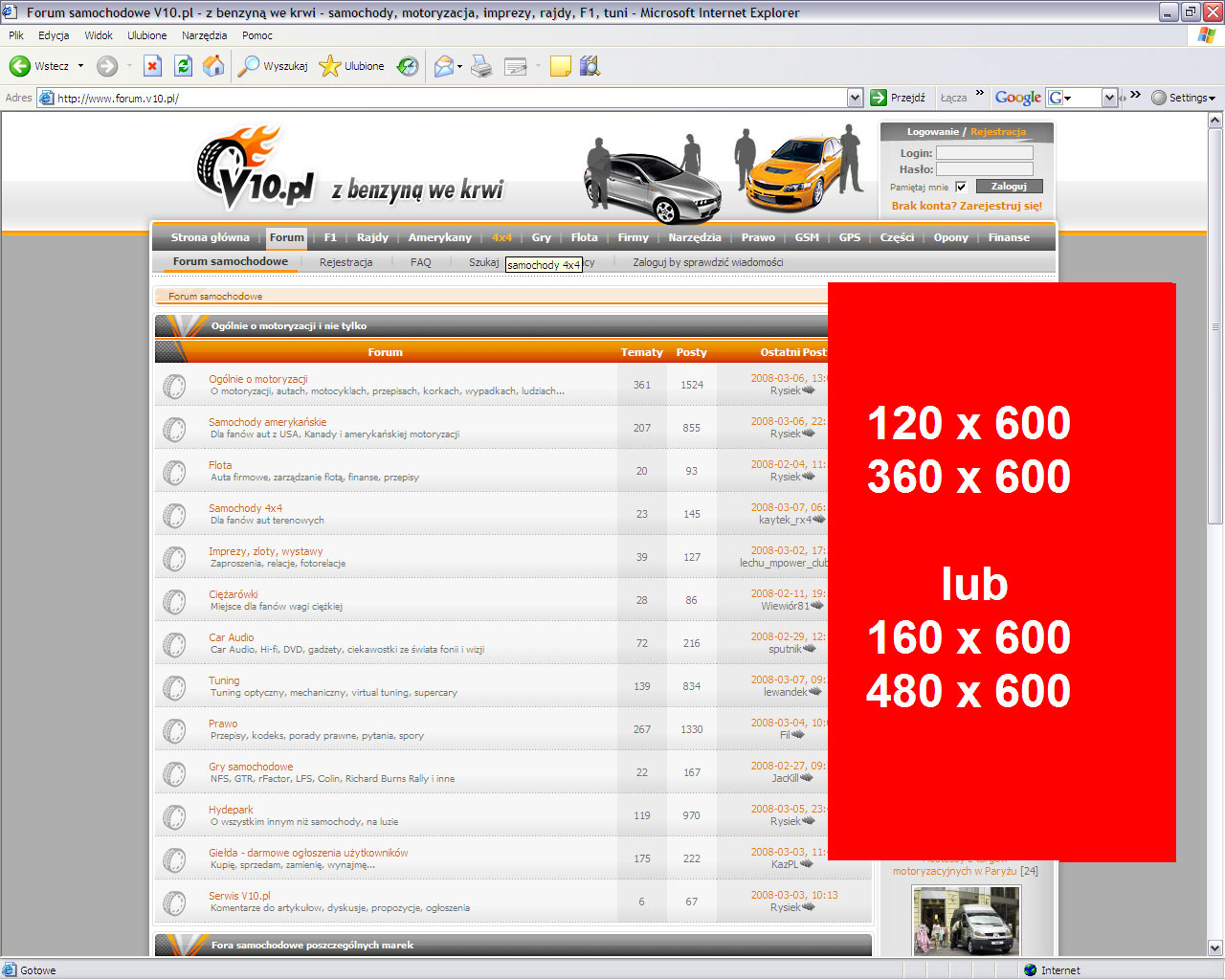Open Giełda darmowe ogłoszenia forum link
Viewport: 1225px width, 980px height.
coord(308,853)
